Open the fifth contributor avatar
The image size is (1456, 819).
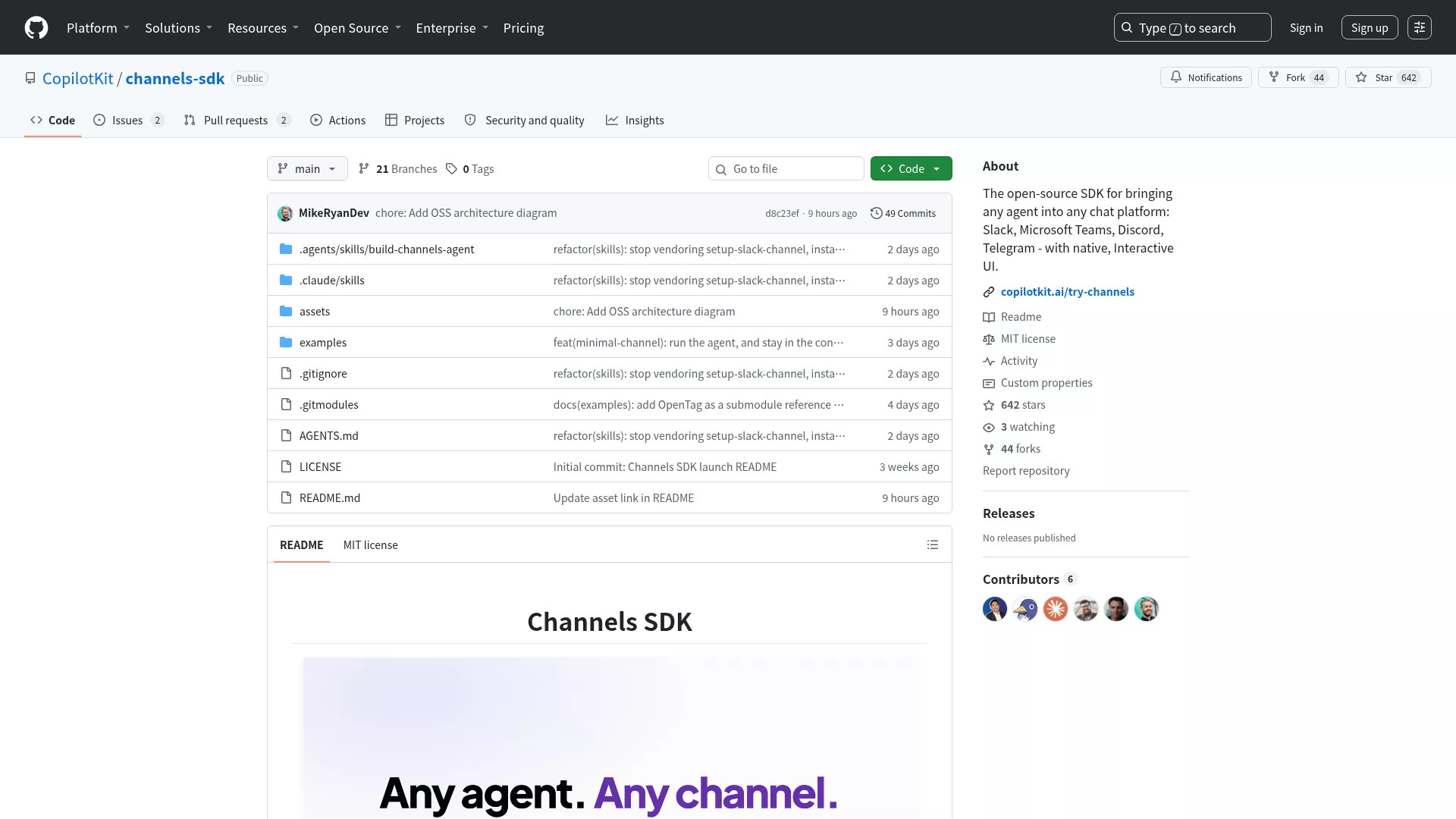[x=1116, y=609]
